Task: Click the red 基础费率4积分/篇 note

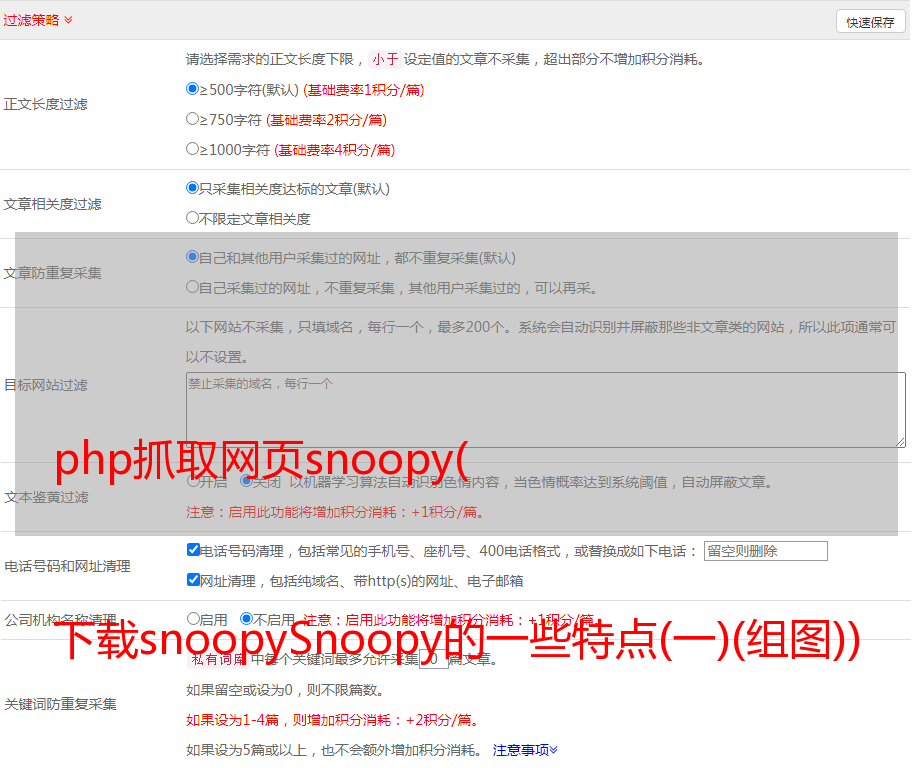Action: [x=334, y=150]
